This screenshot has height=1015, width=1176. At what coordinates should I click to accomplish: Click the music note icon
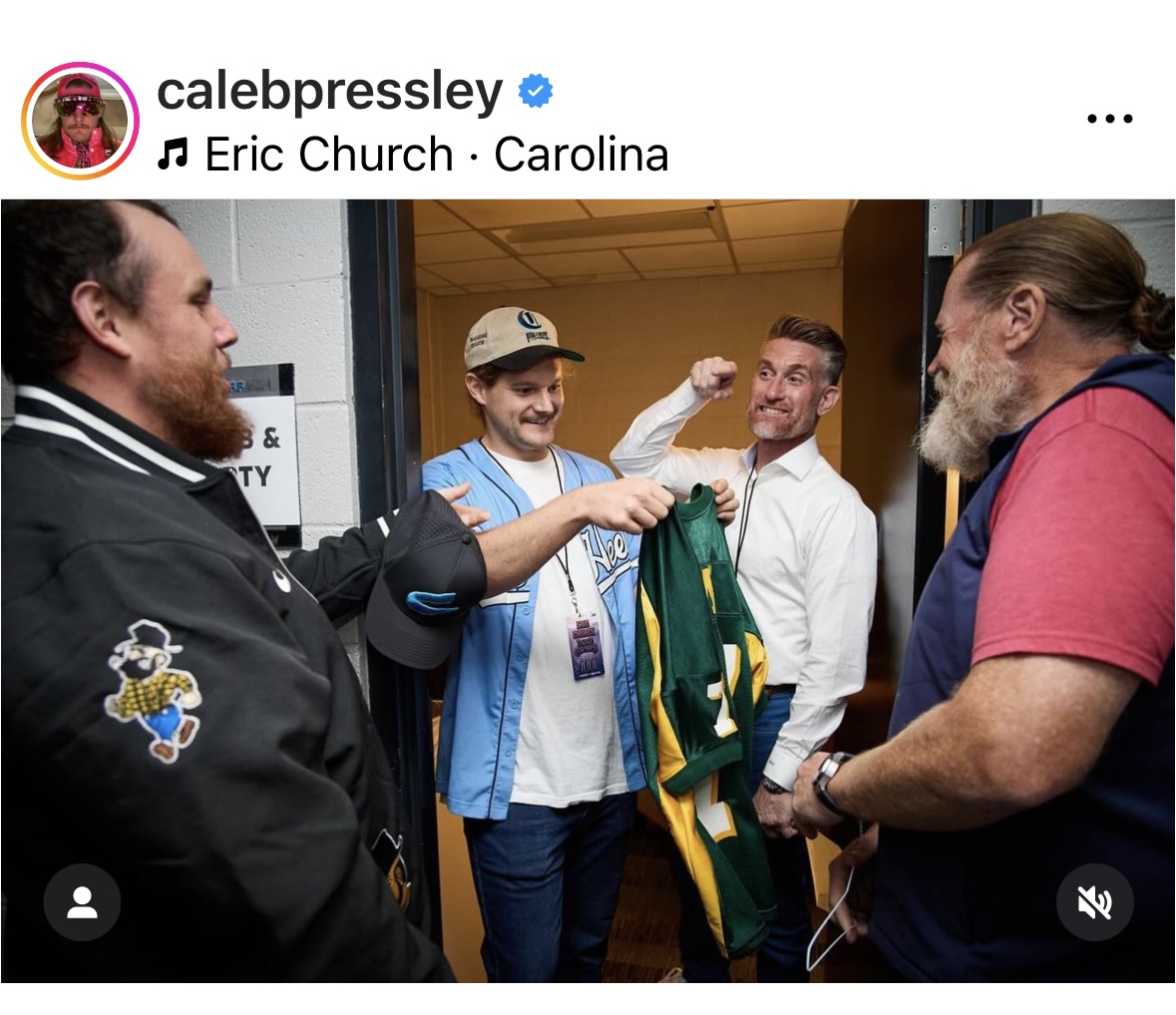pos(173,155)
